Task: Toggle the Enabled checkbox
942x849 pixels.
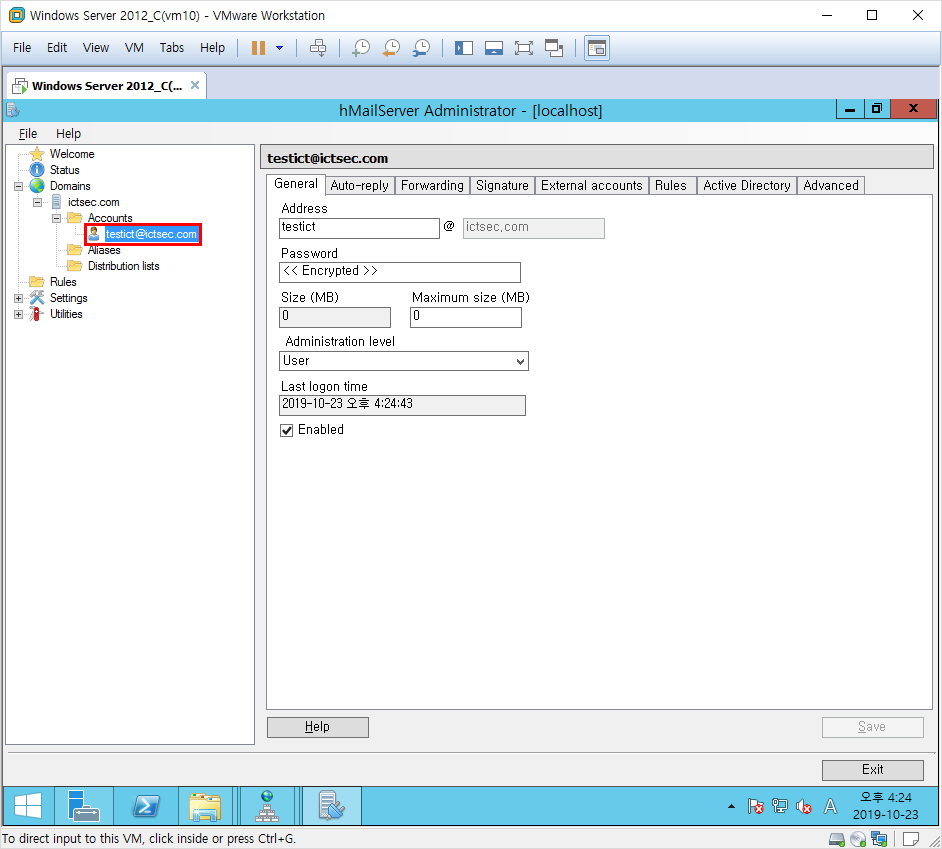Action: click(x=287, y=430)
